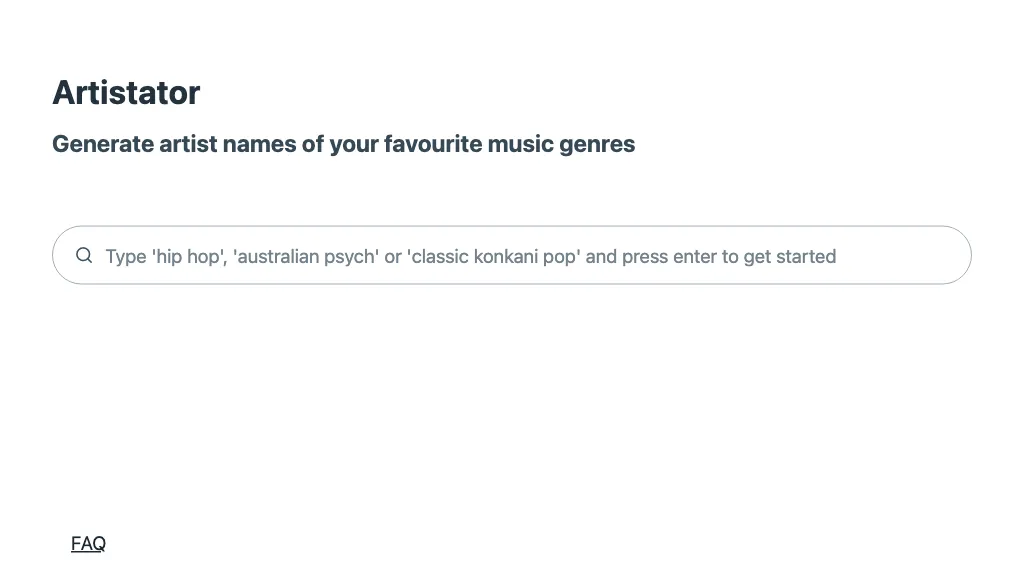Click the 'classic konkani pop' placeholder text

pos(494,256)
